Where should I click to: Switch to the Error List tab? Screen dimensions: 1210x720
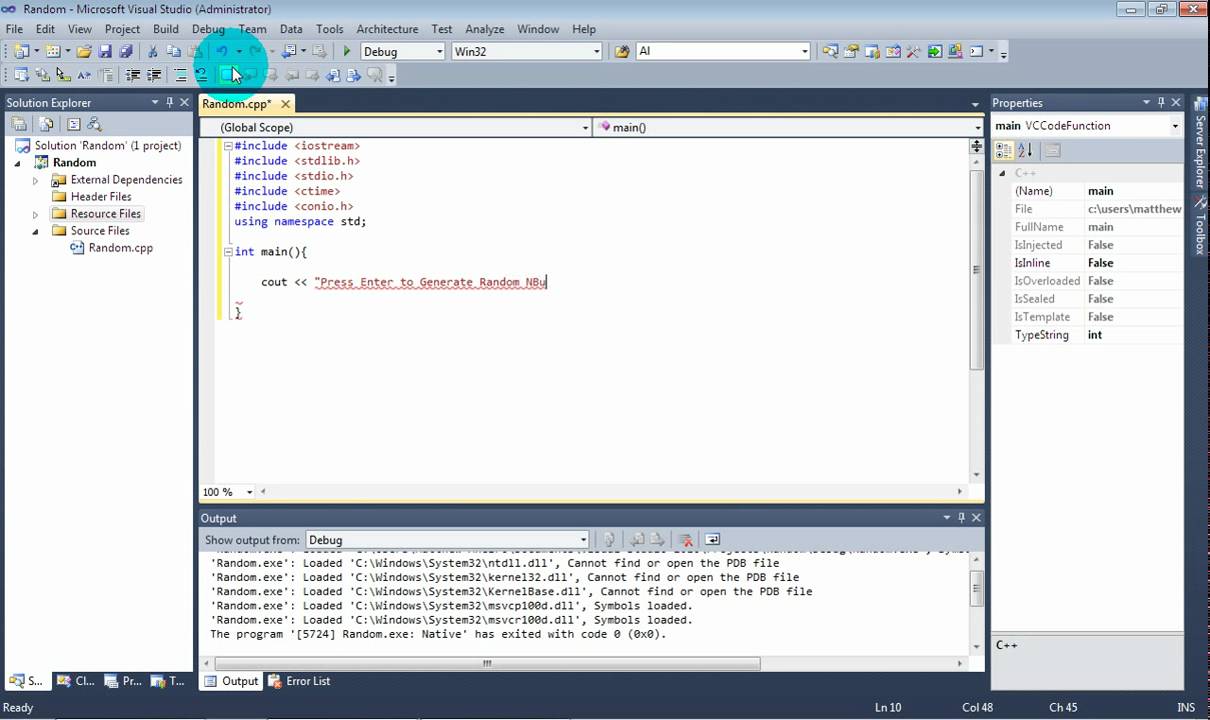tap(307, 681)
